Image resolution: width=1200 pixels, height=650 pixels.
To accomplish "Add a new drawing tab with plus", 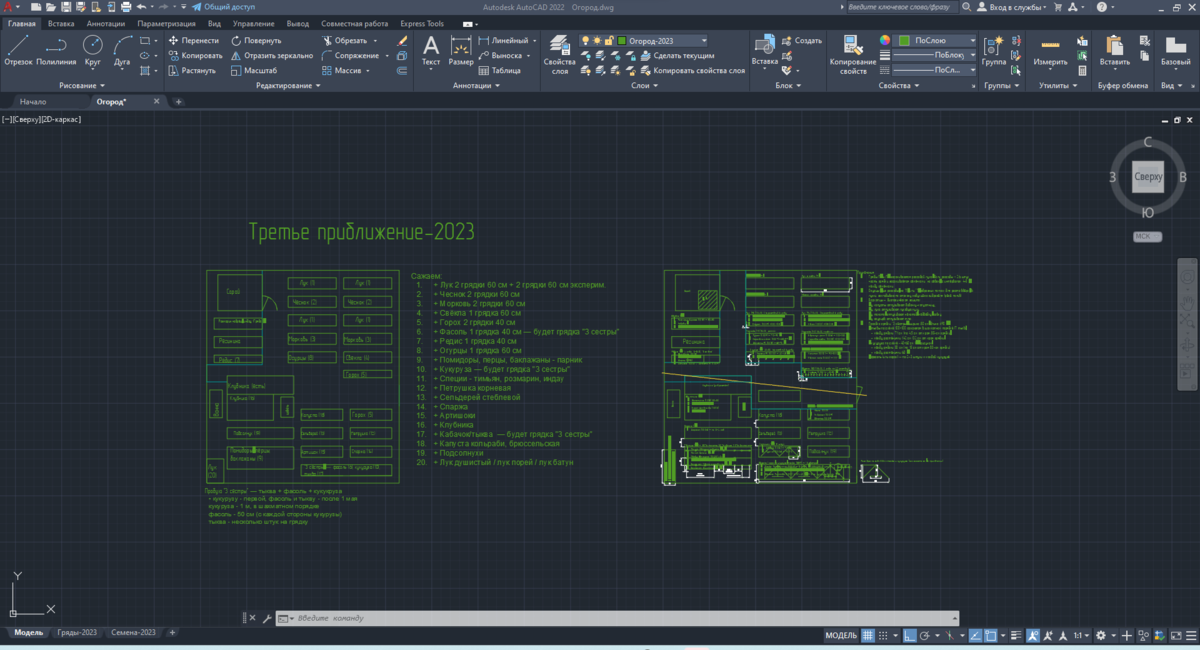I will pyautogui.click(x=179, y=102).
